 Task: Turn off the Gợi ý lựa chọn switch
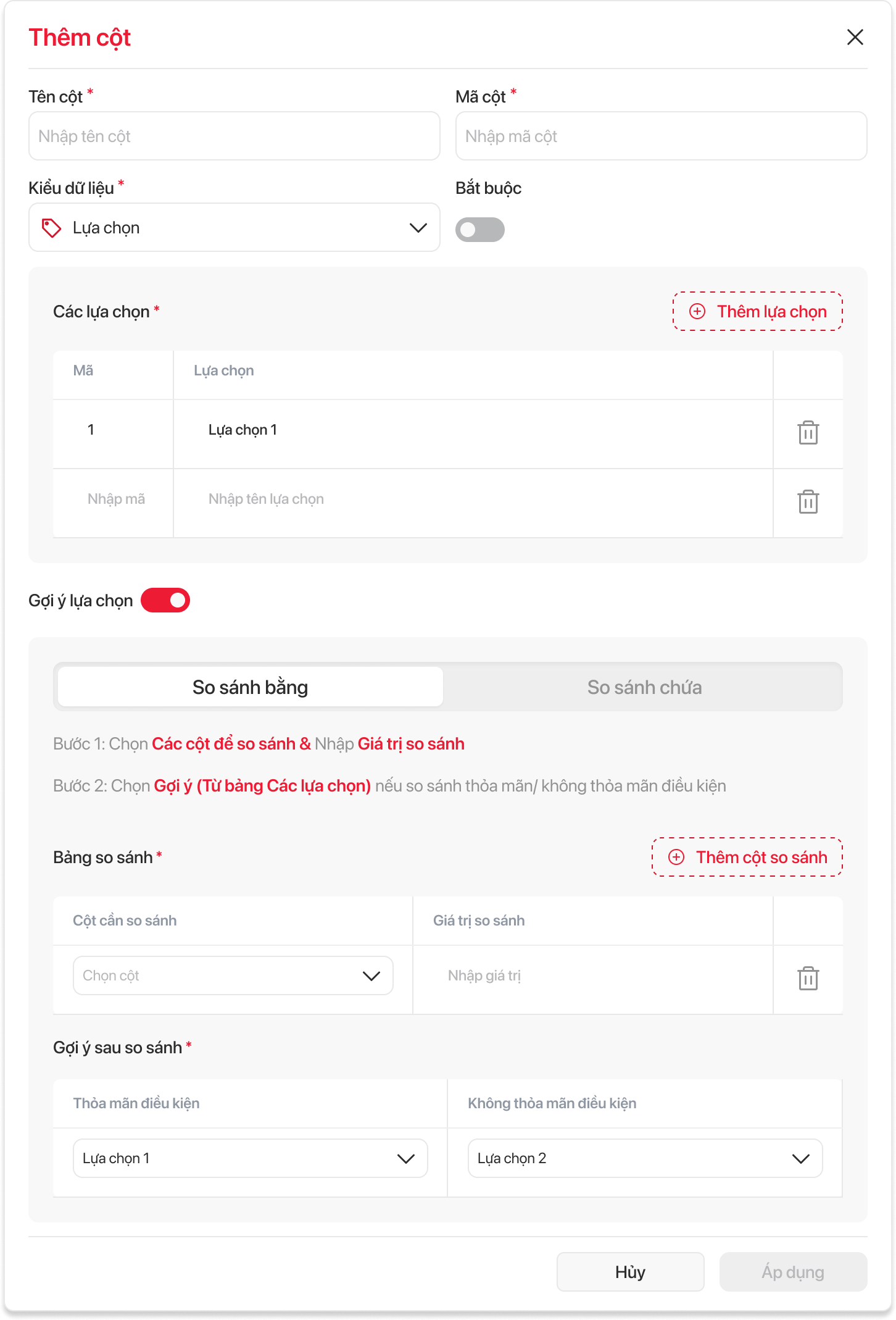(x=165, y=600)
